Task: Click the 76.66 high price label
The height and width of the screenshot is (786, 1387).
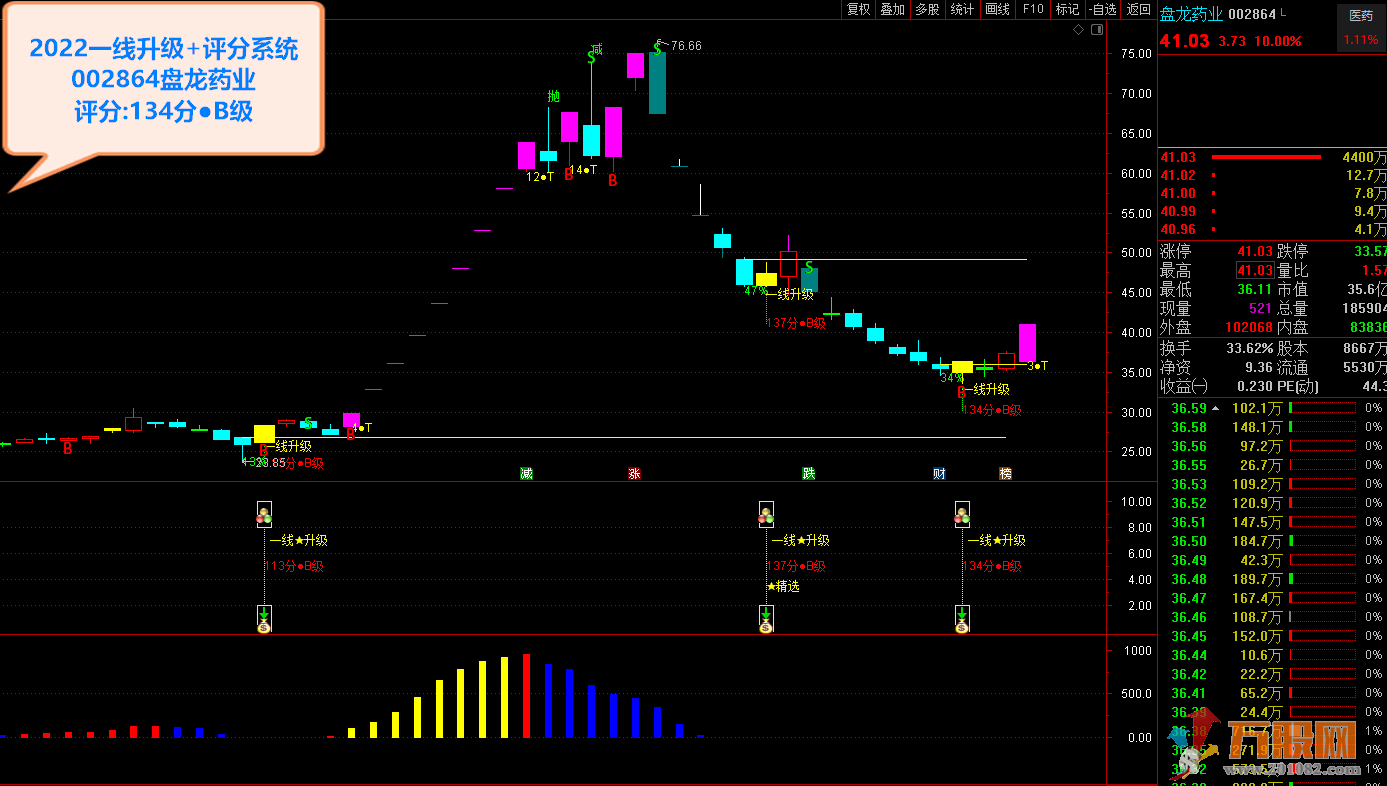Action: [x=686, y=46]
